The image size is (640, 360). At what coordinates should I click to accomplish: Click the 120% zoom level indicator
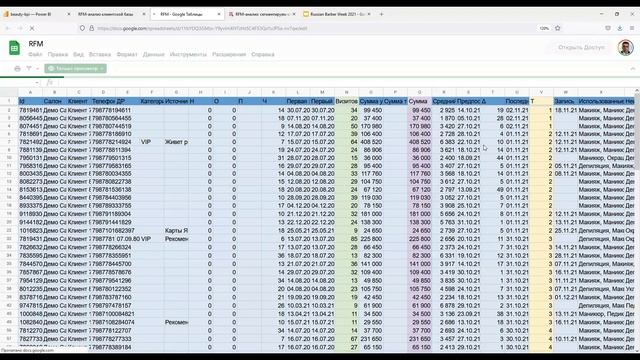[544, 28]
